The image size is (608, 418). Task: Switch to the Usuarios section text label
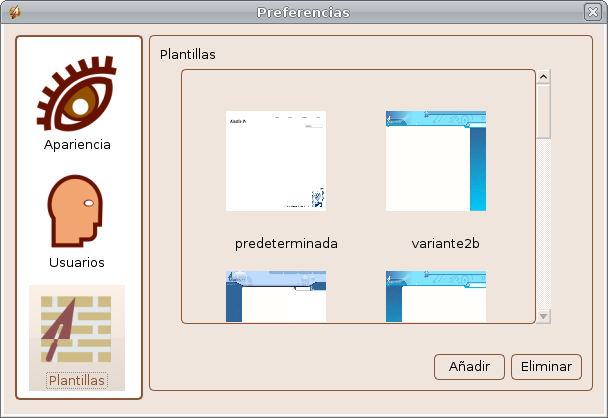click(x=77, y=262)
